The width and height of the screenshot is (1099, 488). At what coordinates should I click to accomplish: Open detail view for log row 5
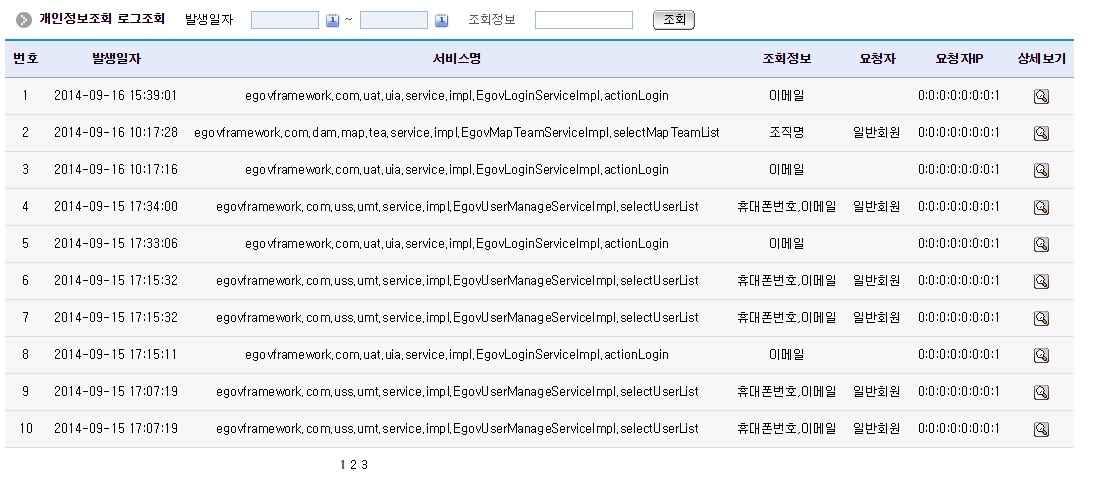point(1040,244)
